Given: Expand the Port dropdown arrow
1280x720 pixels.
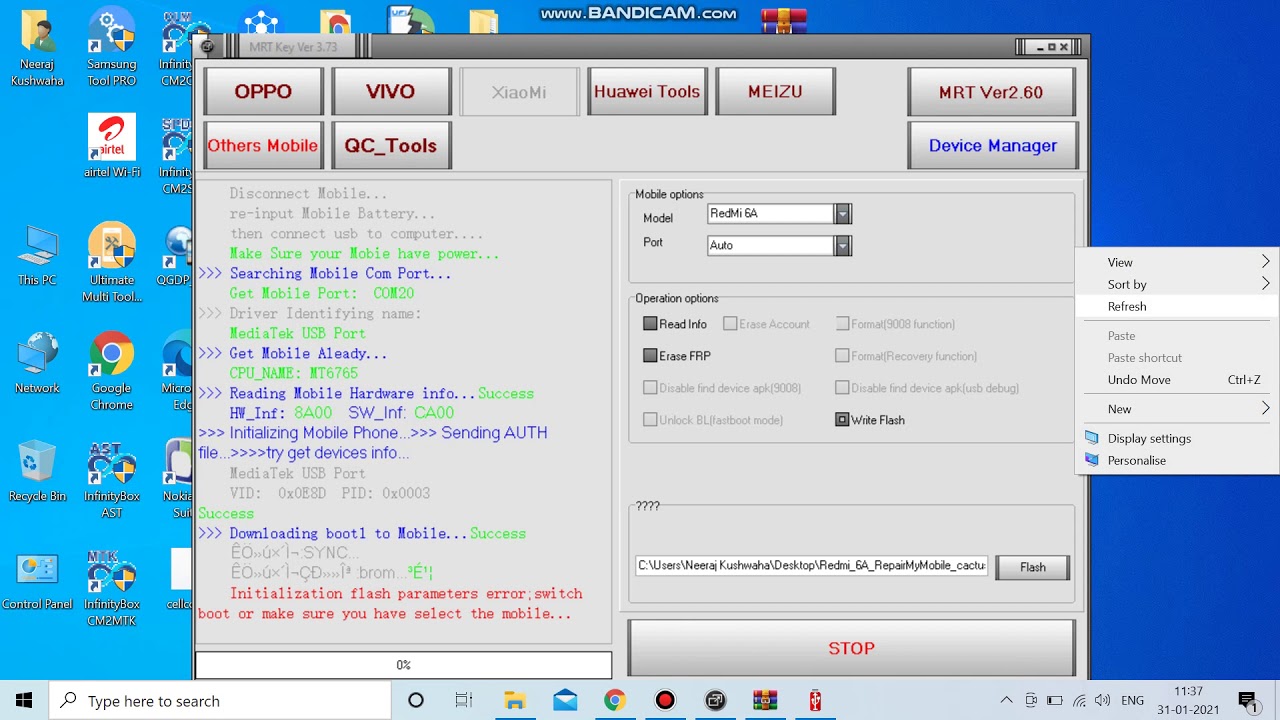Looking at the screenshot, I should [x=843, y=245].
